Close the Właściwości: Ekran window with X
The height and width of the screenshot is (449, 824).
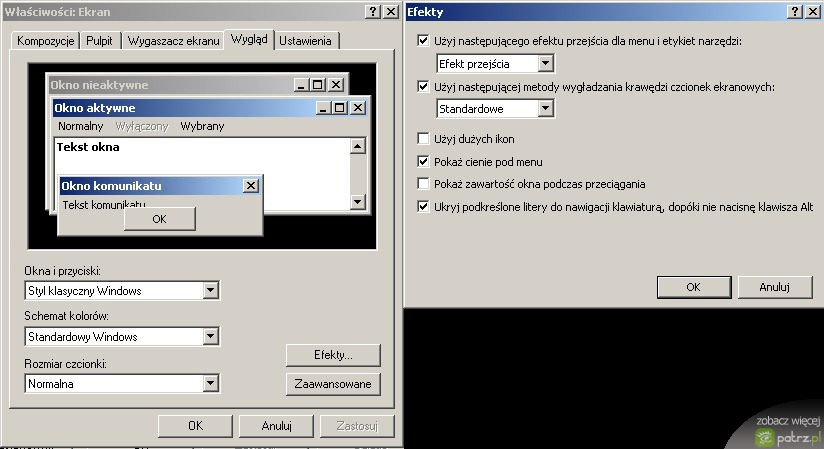[x=390, y=11]
